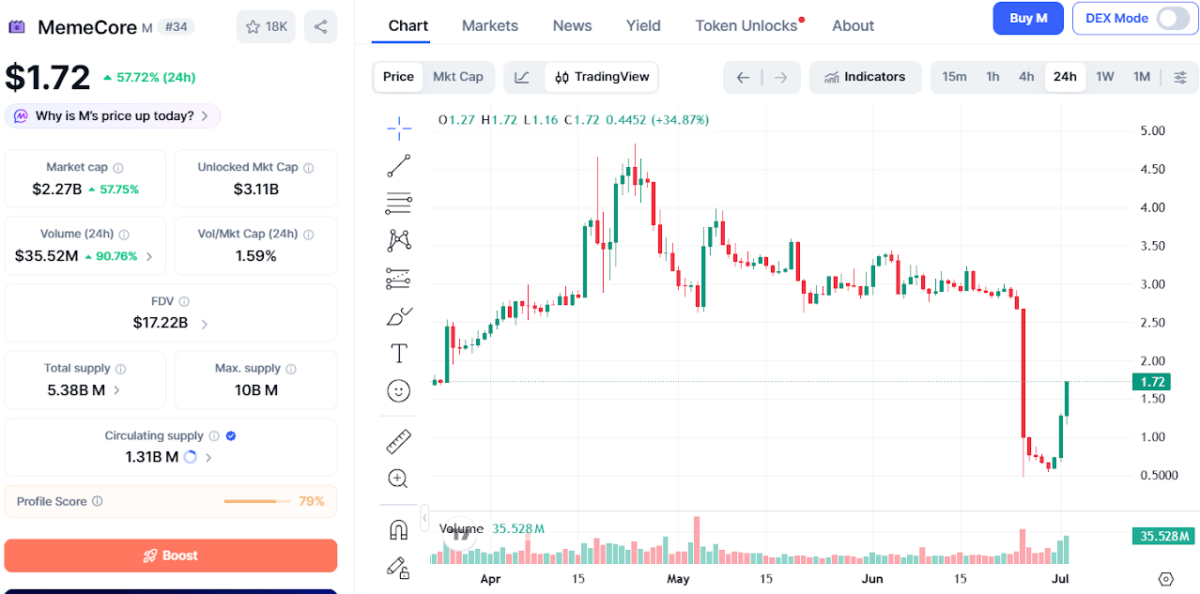Viewport: 1200px width, 594px height.
Task: Open the News tab
Action: 572,26
